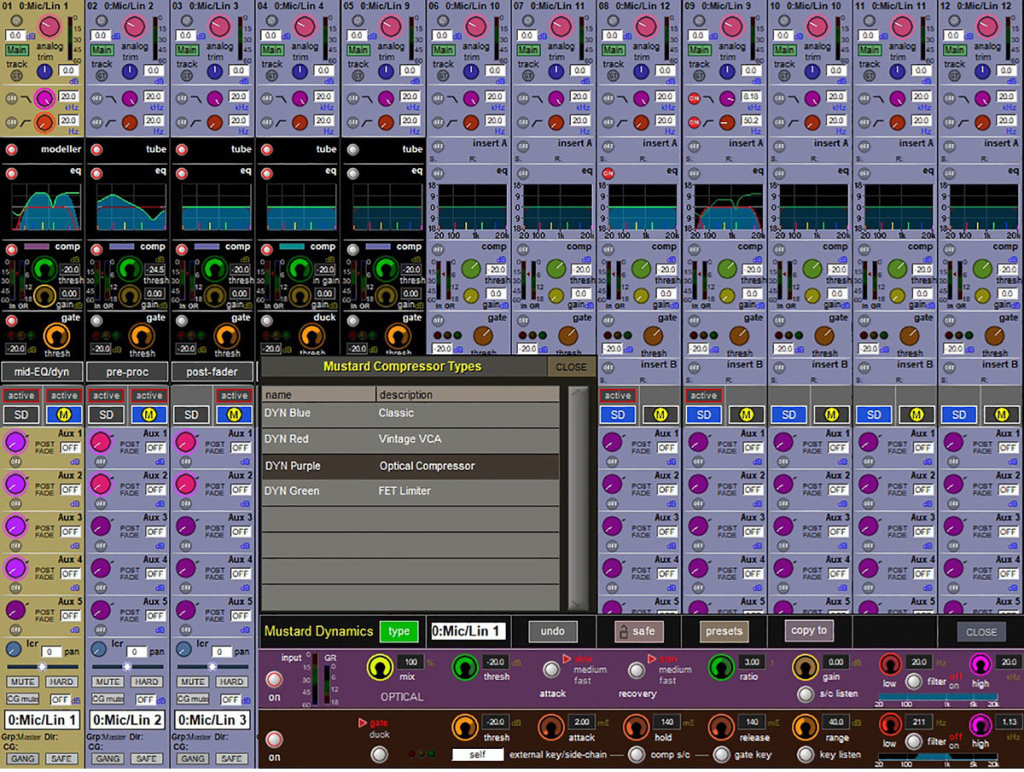Click the pink analog gain knob on channel 01
Screen dimensions: 1024x772
coord(48,27)
